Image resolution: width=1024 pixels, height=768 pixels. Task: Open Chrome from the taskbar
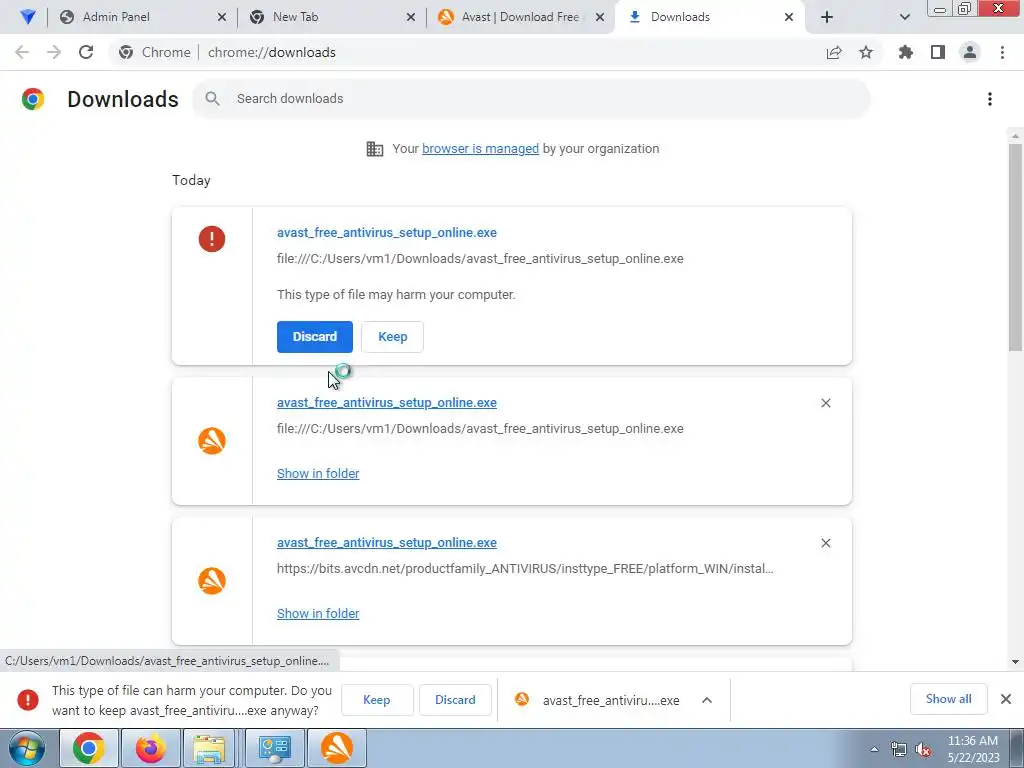88,748
